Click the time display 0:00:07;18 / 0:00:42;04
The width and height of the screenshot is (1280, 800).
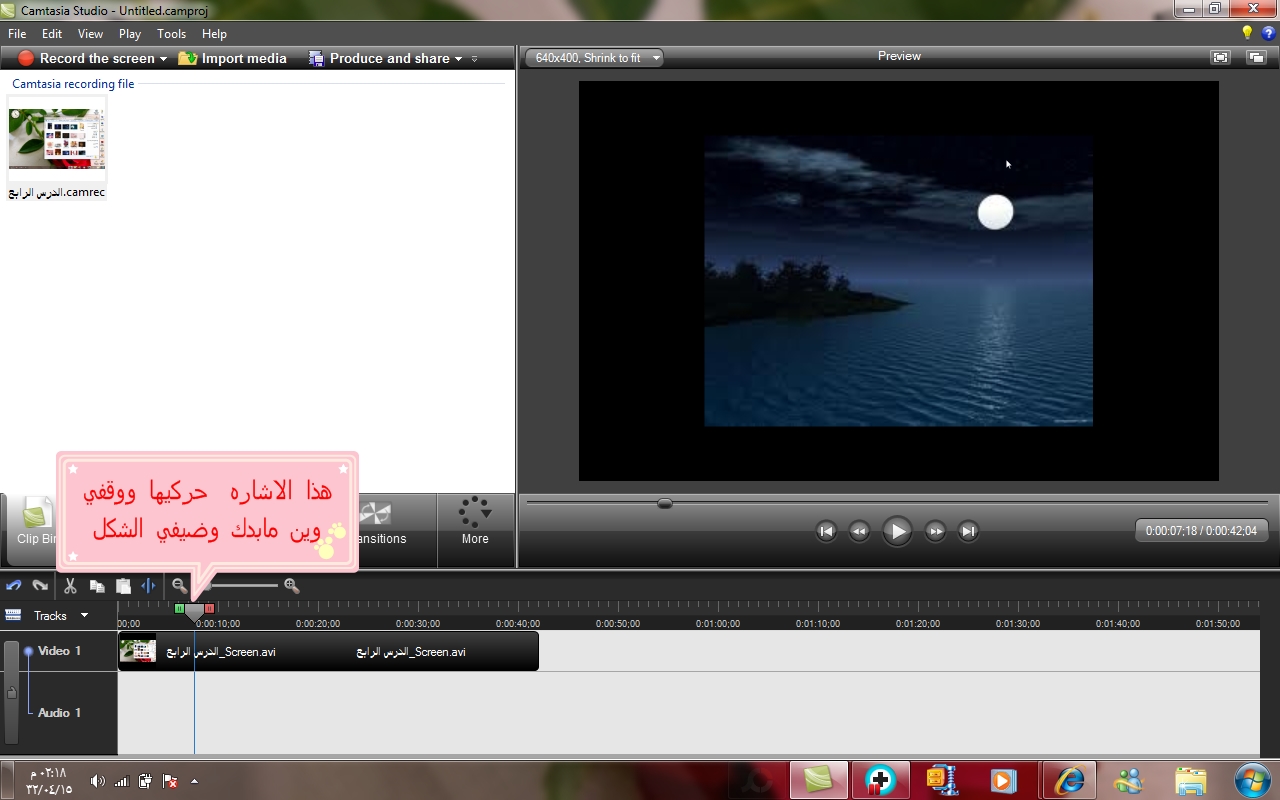[x=1201, y=531]
